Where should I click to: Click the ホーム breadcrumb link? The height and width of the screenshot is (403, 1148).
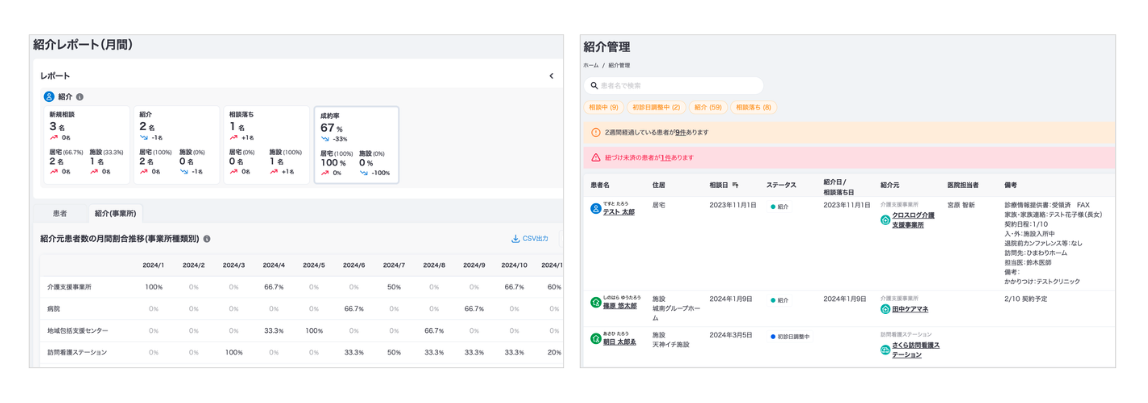tap(591, 66)
